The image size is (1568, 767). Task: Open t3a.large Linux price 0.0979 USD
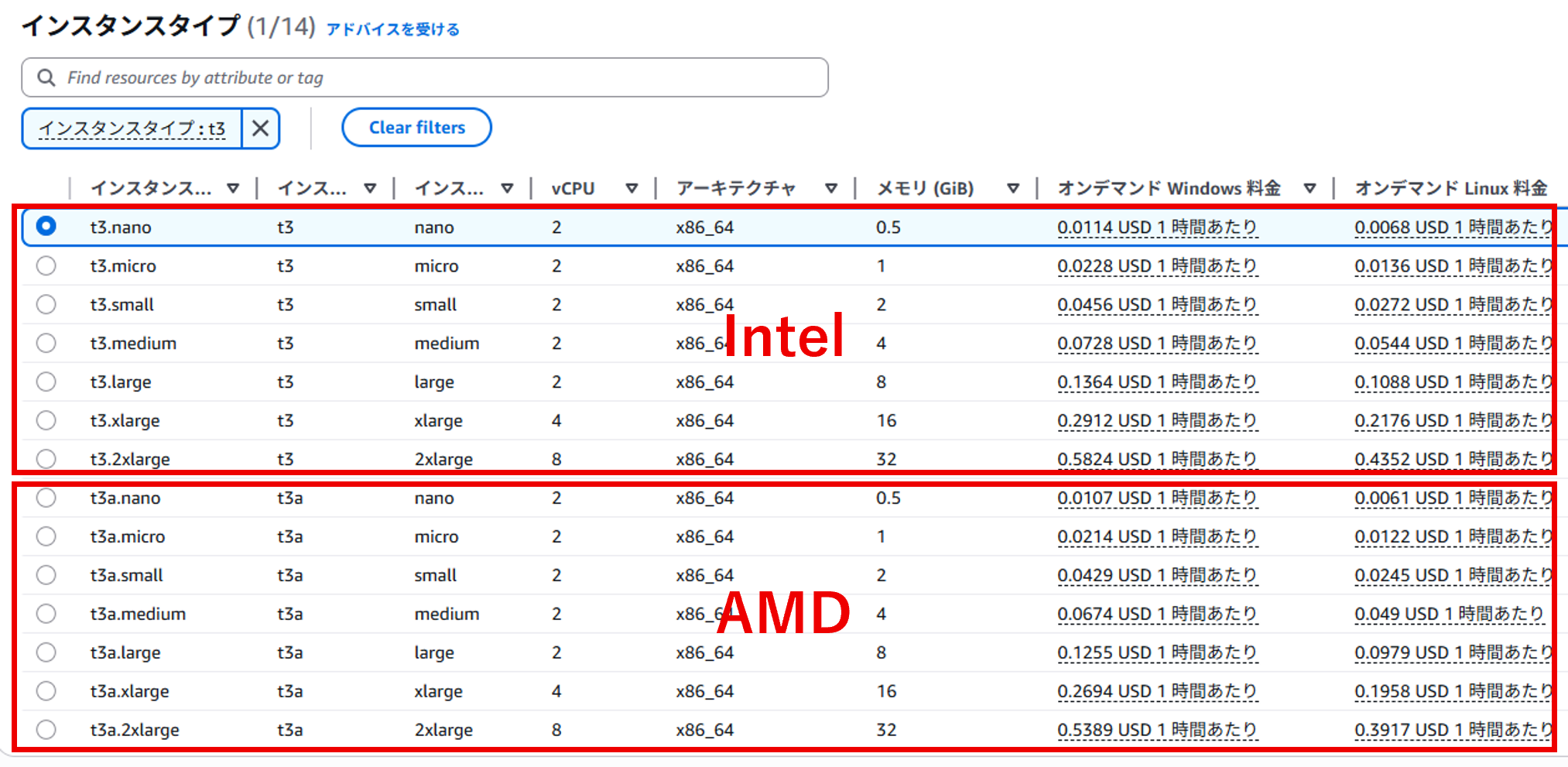(x=1453, y=653)
